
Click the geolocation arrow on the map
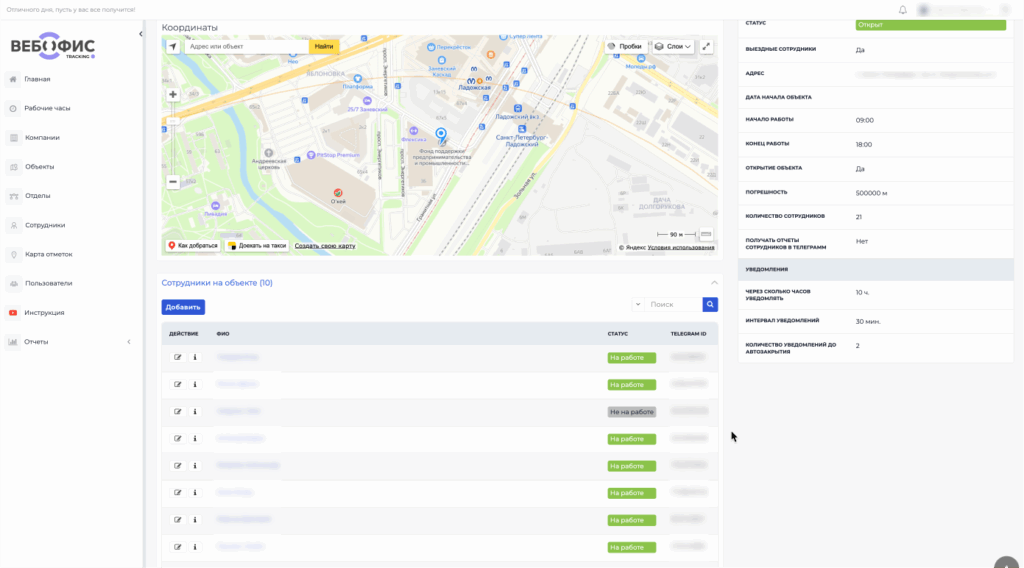point(172,46)
